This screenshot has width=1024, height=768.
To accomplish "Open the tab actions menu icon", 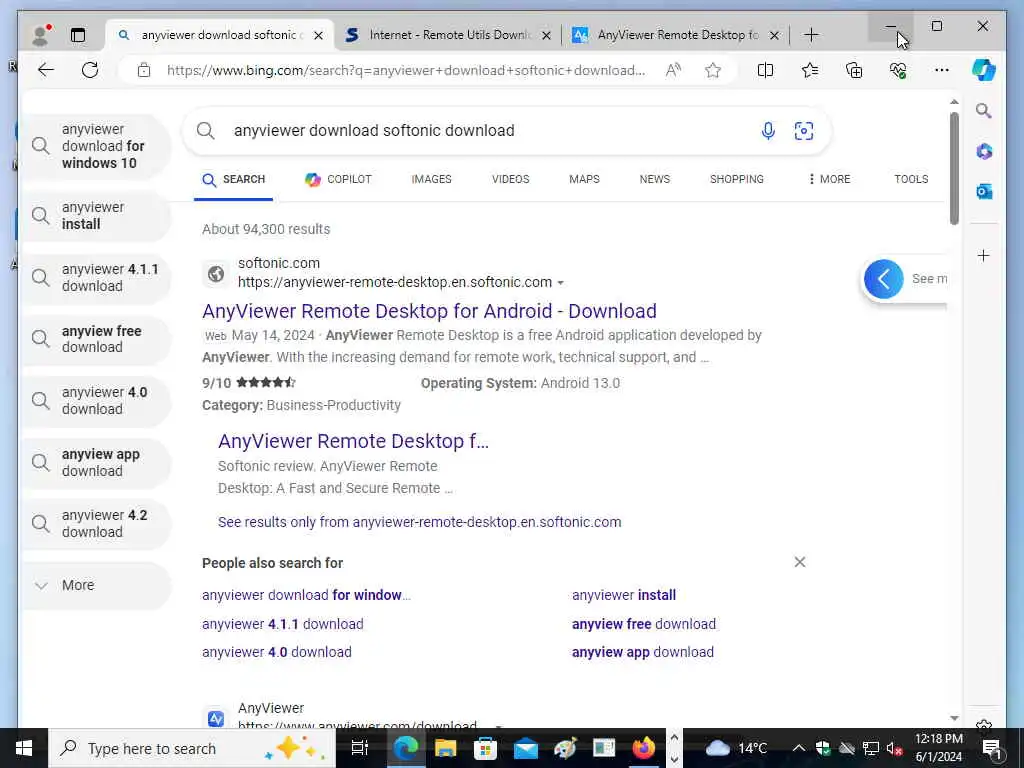I will pyautogui.click(x=78, y=35).
